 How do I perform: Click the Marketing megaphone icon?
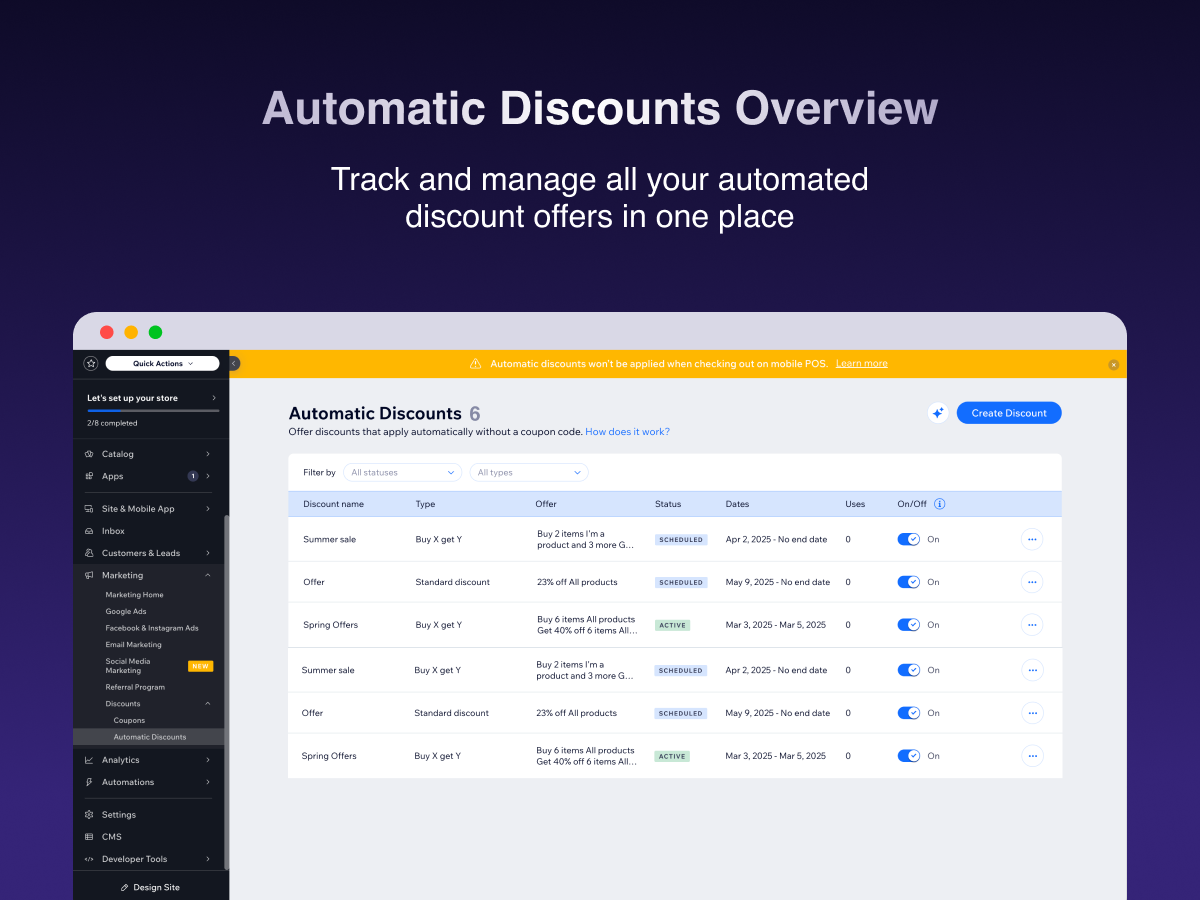click(x=90, y=575)
